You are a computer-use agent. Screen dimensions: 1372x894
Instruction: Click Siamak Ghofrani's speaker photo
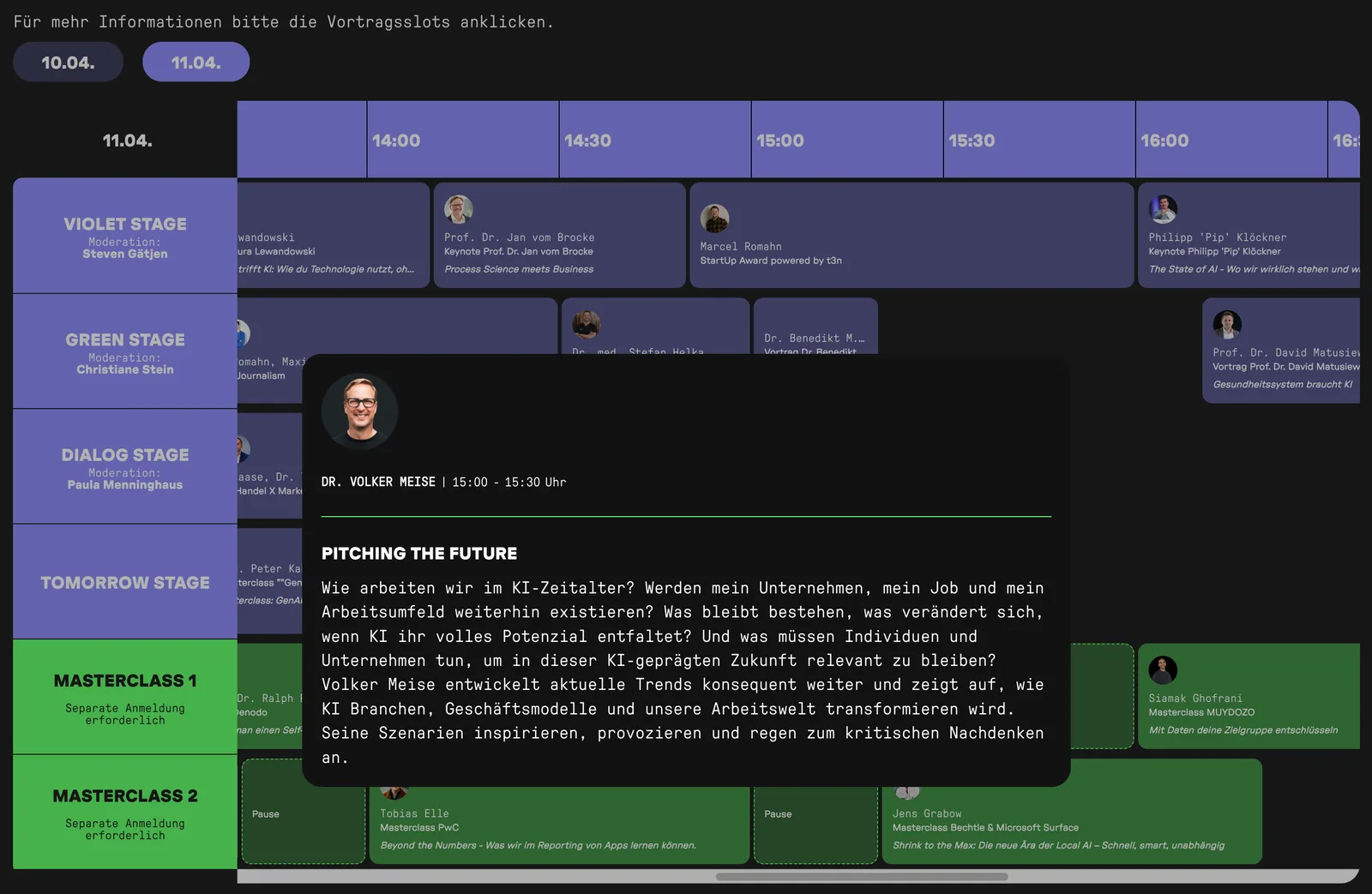(1163, 670)
